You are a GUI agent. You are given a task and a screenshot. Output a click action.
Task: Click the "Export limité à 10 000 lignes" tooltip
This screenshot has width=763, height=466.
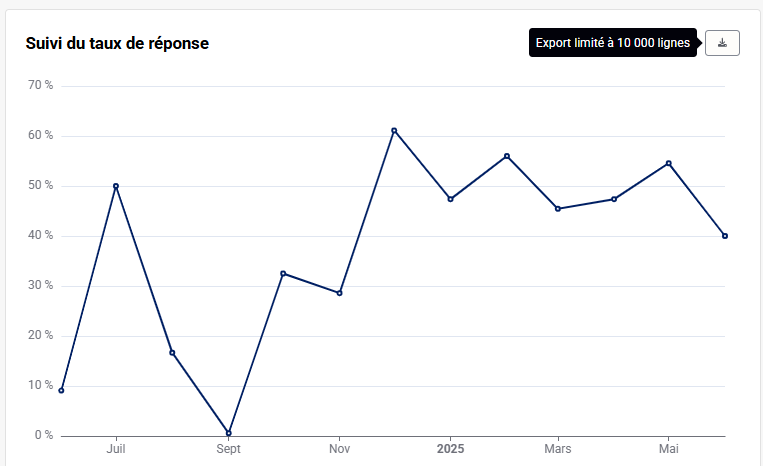click(x=612, y=43)
